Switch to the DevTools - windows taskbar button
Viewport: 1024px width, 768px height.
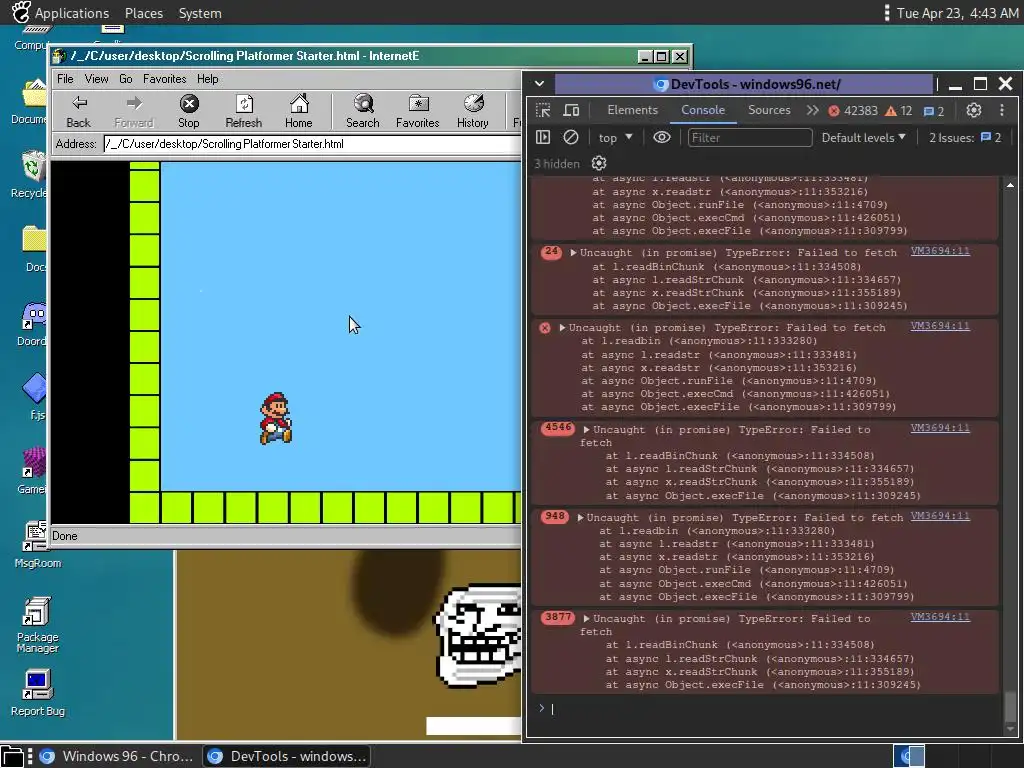tap(286, 756)
